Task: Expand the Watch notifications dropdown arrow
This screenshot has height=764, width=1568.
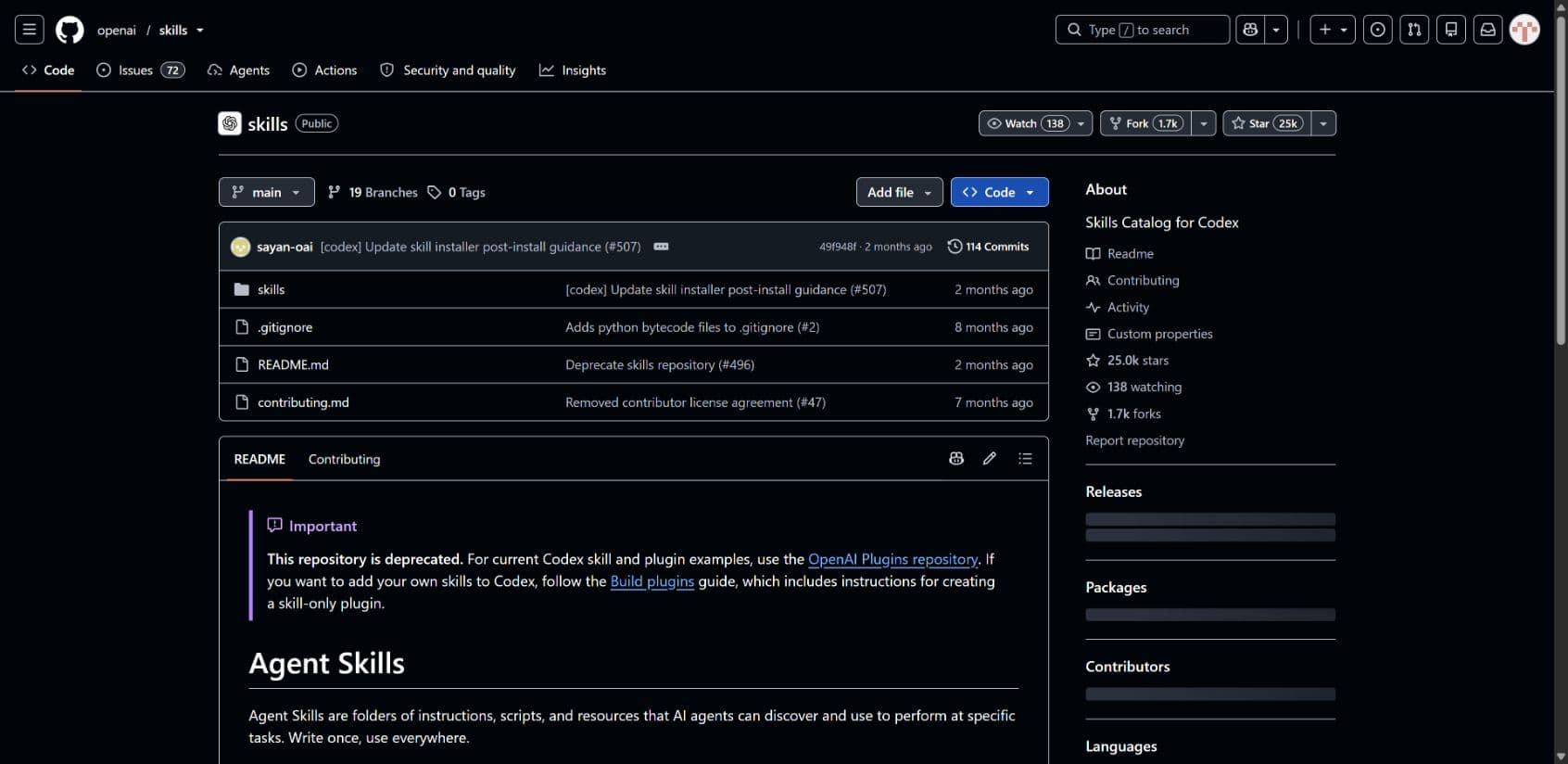Action: tap(1081, 123)
